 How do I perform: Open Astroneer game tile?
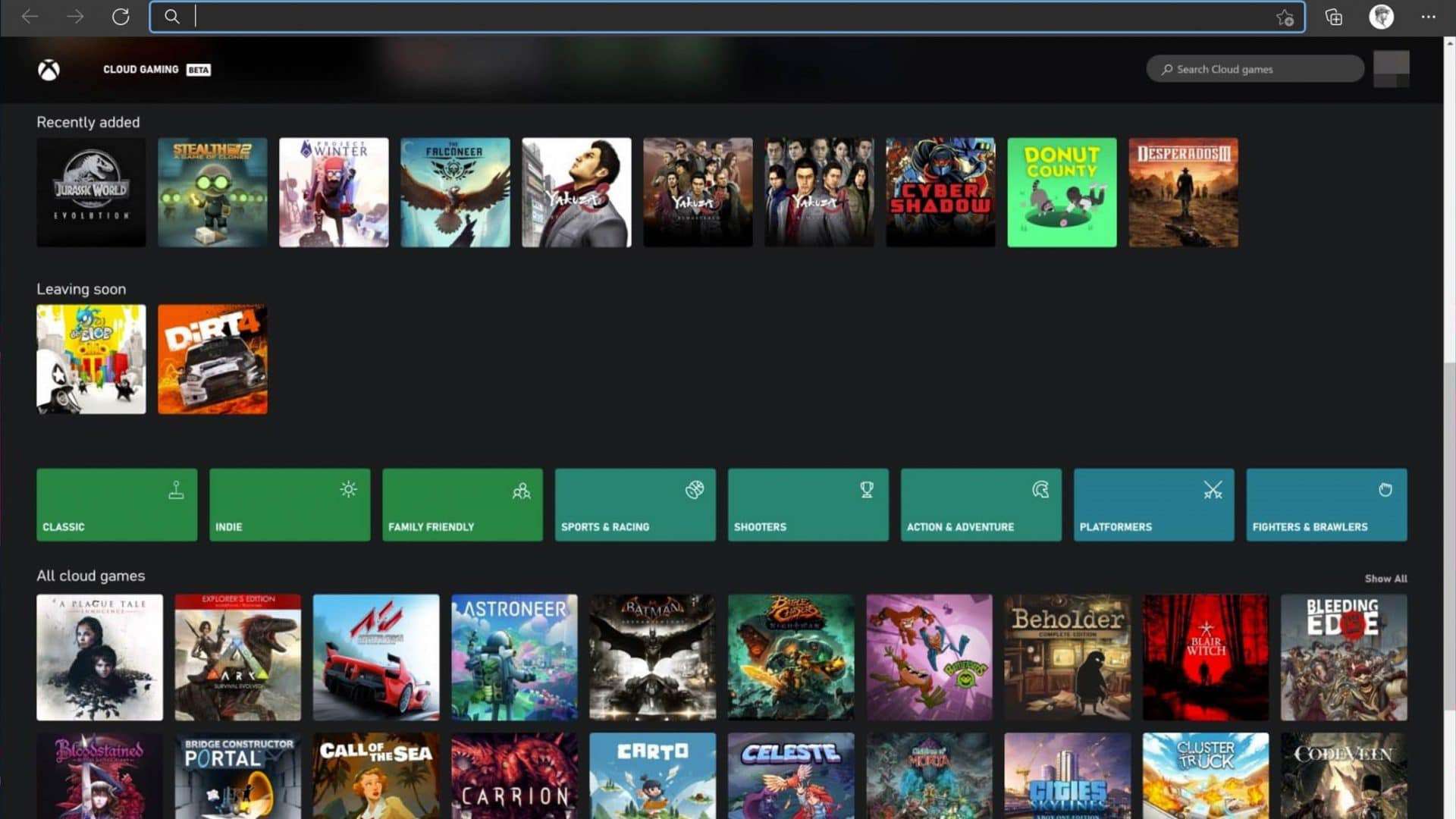pos(514,657)
